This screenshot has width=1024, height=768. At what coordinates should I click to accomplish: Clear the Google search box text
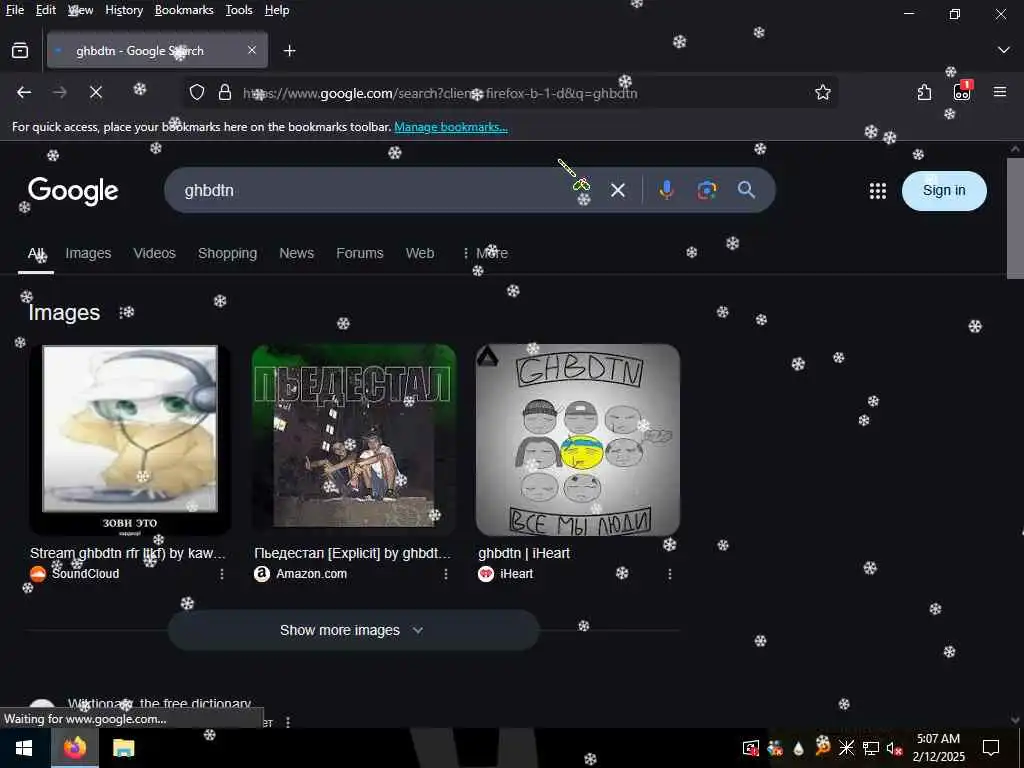[617, 190]
